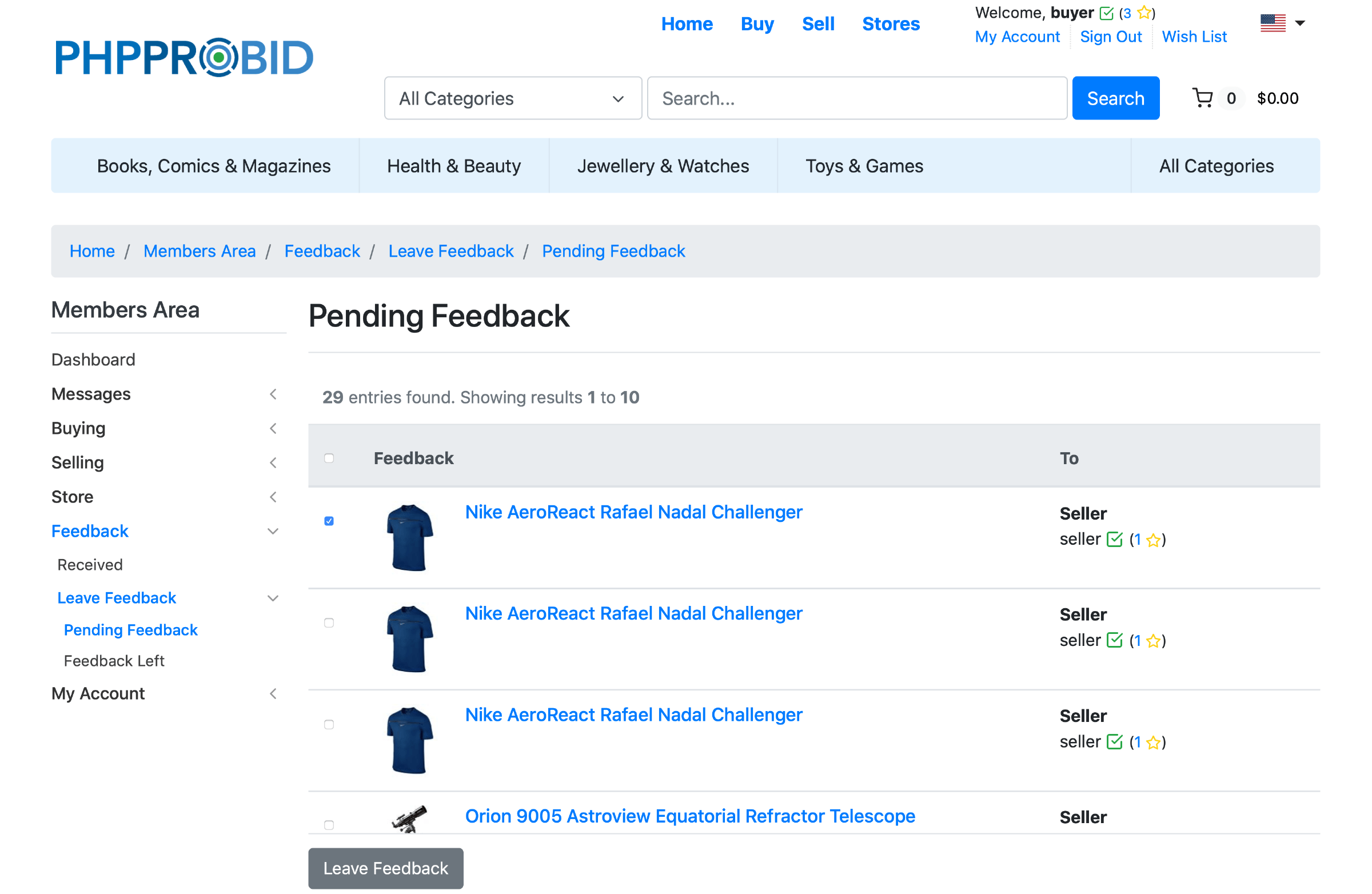This screenshot has width=1372, height=894.
Task: Click into the Search text field
Action: point(856,98)
